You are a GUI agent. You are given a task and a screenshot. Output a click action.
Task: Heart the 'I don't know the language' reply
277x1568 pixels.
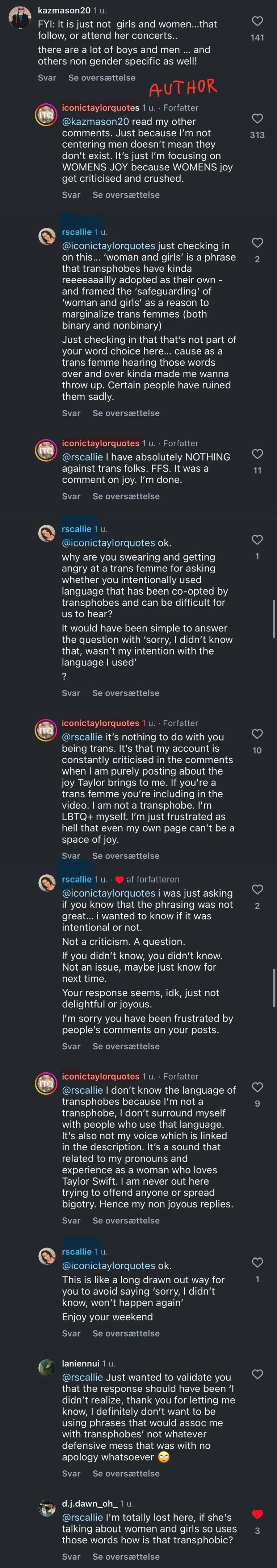(x=257, y=1087)
